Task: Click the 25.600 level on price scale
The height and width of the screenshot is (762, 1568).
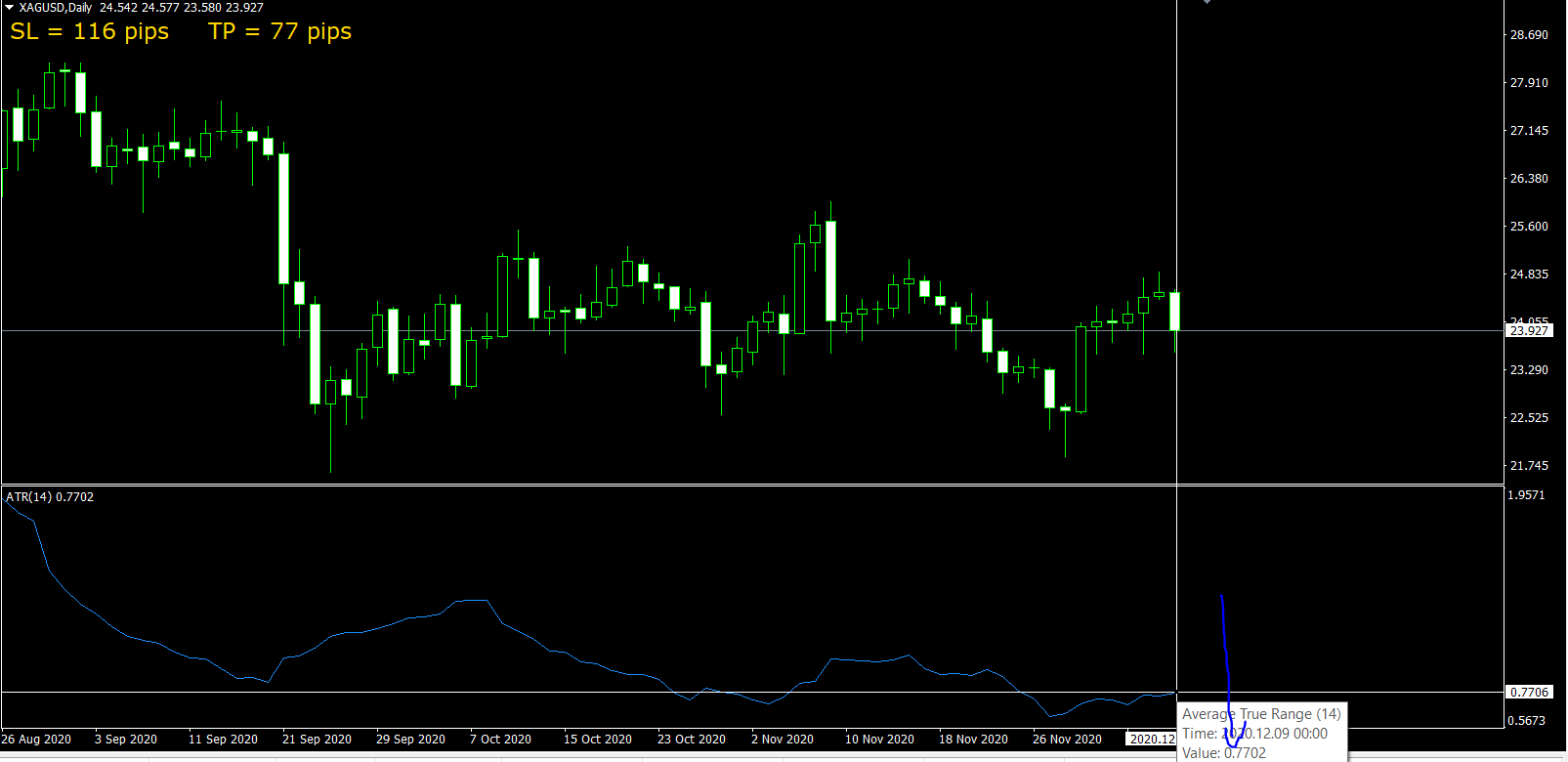Action: [x=1529, y=226]
